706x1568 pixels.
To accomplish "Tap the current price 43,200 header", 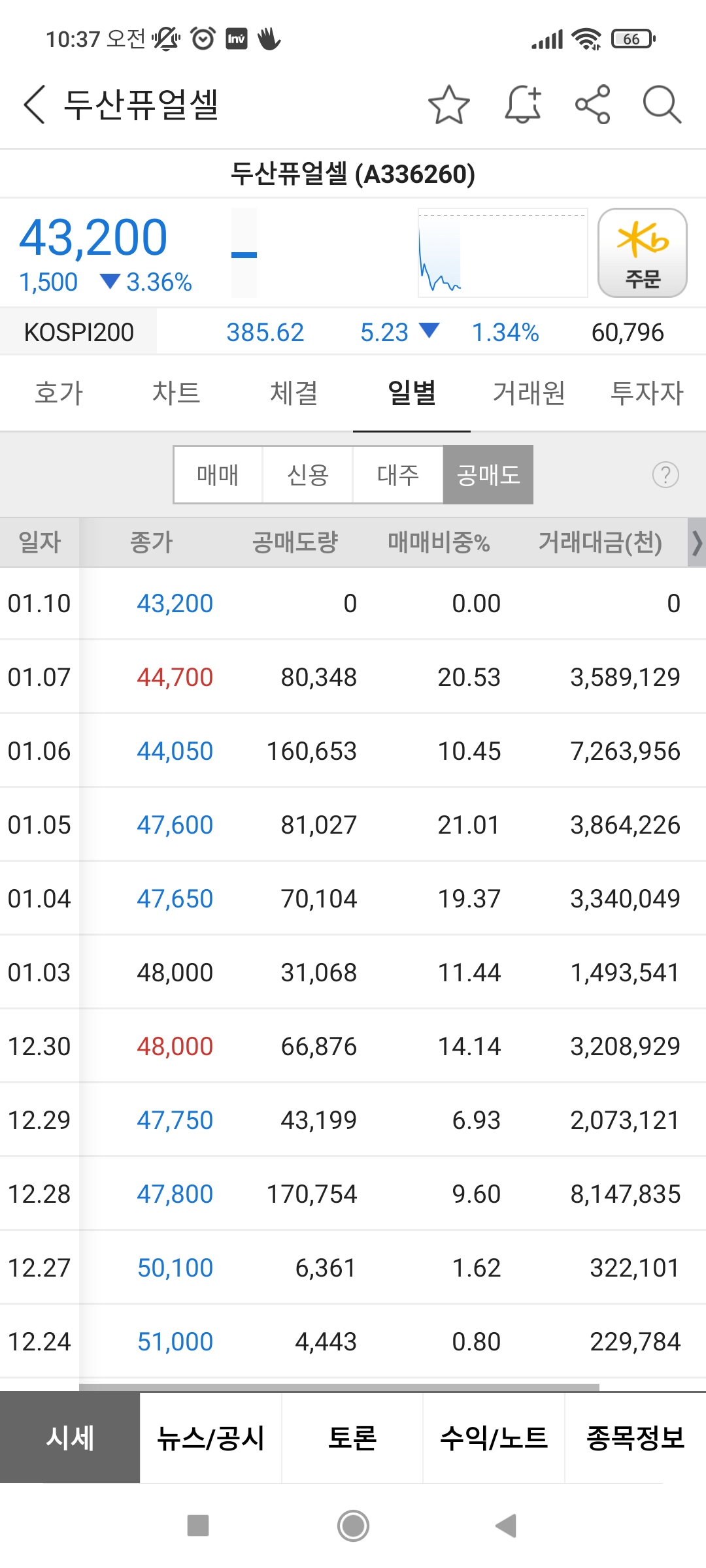I will click(93, 238).
